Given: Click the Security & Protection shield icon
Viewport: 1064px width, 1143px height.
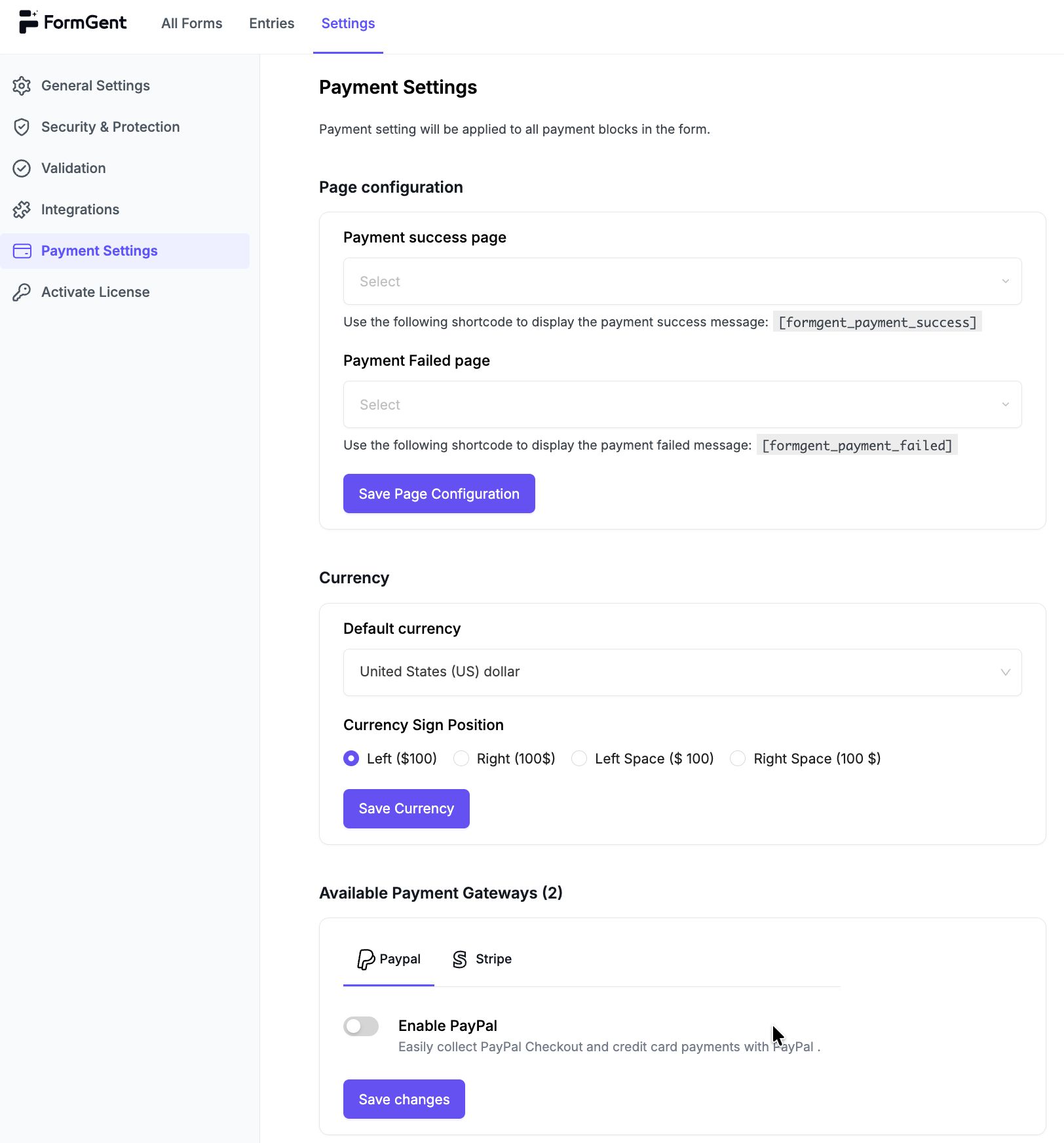Looking at the screenshot, I should [x=22, y=127].
